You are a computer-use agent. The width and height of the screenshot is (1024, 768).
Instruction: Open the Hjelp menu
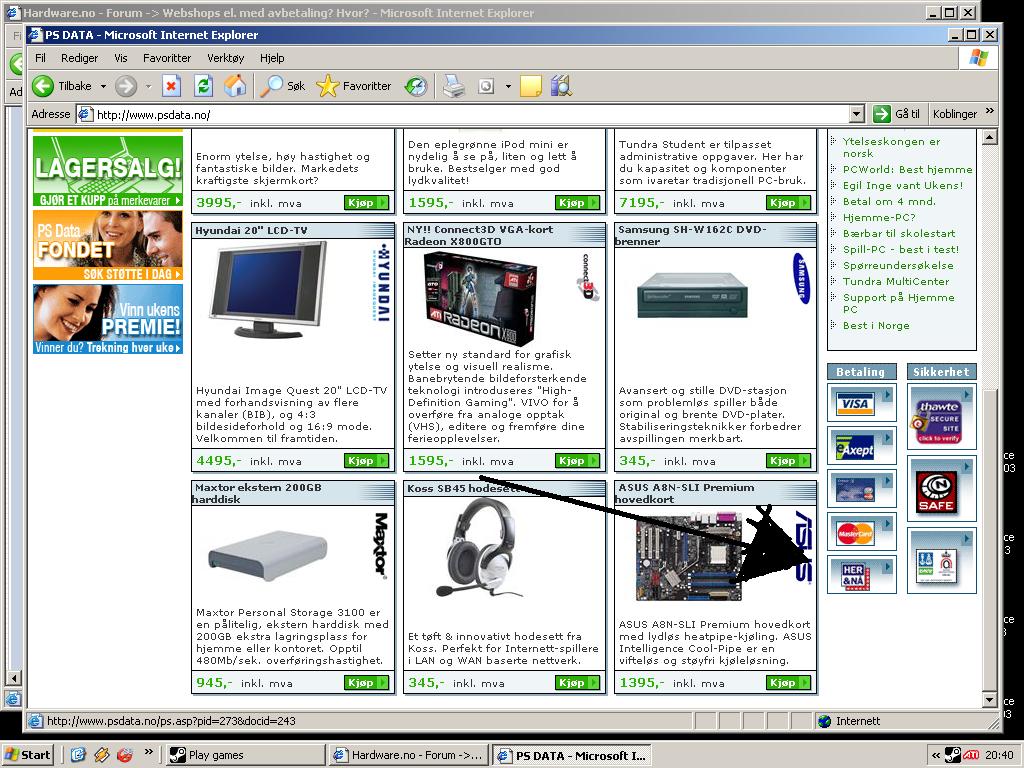coord(272,58)
